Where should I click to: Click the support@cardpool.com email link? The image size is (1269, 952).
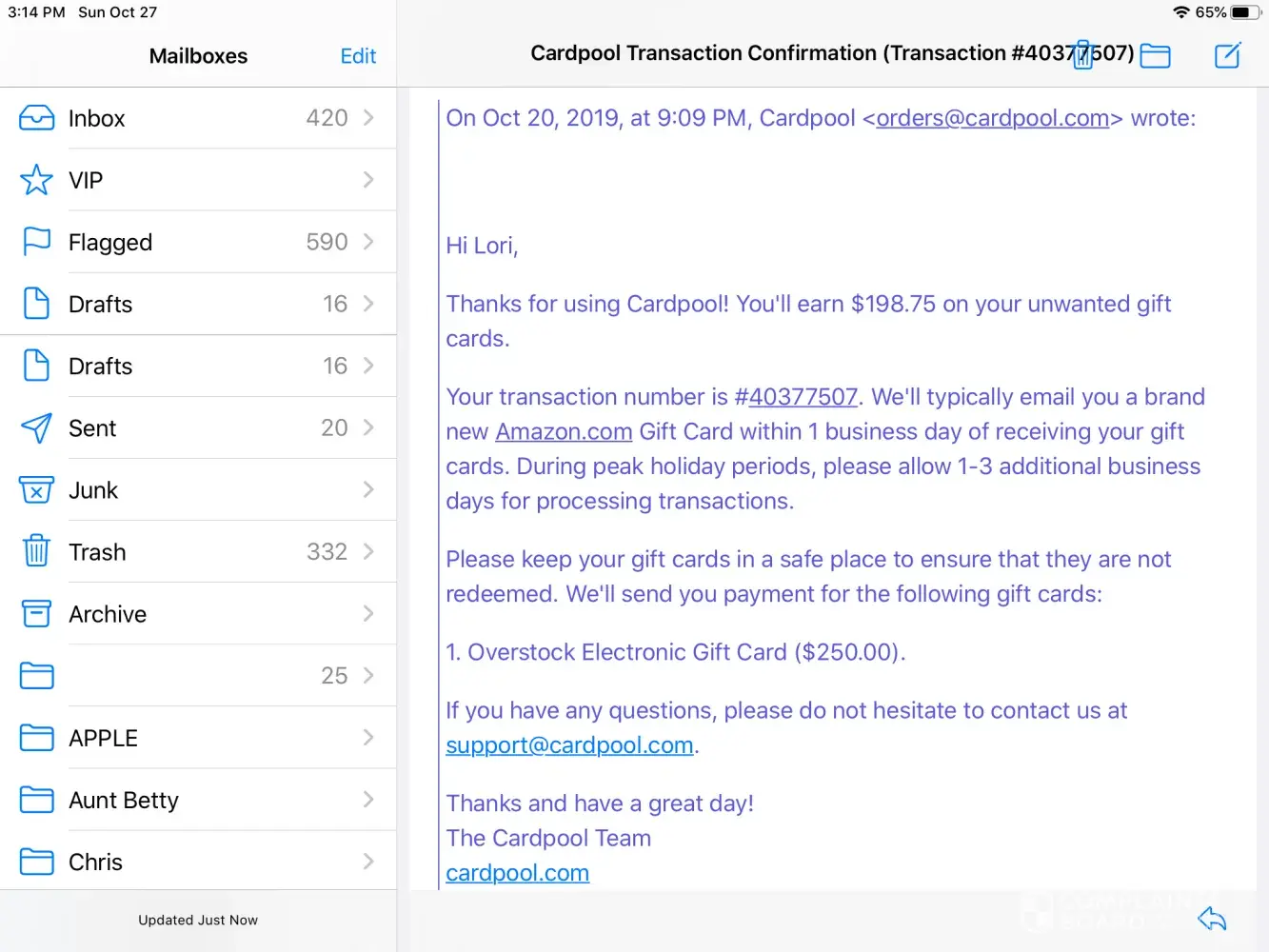coord(569,745)
